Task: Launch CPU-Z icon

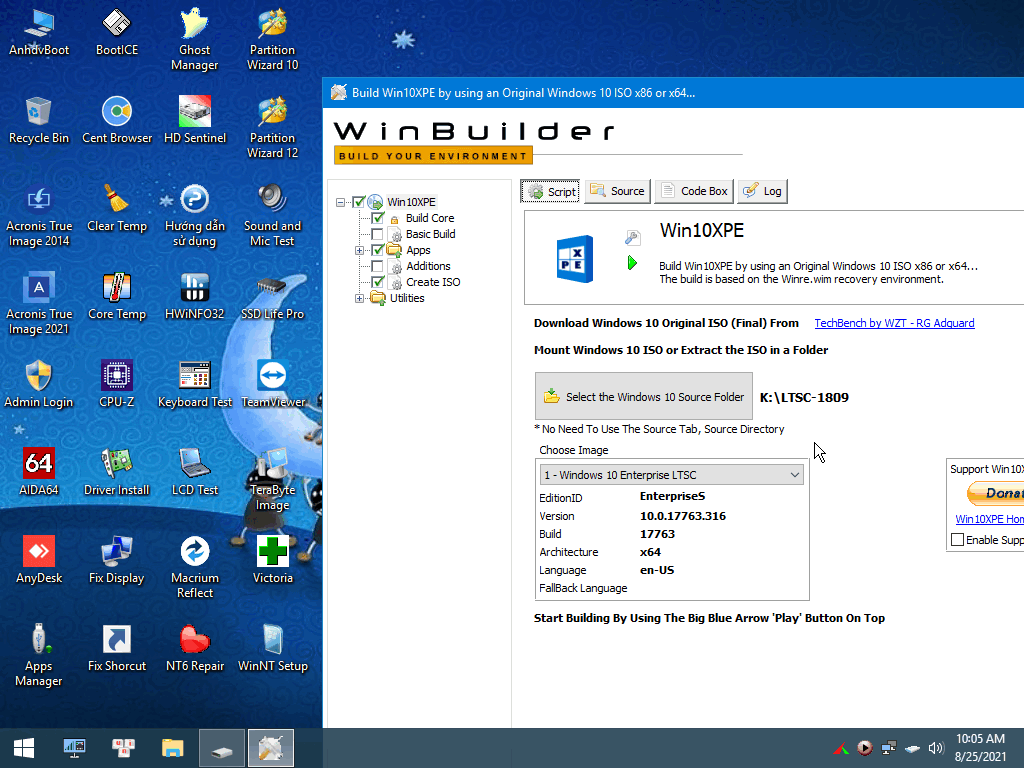Action: point(116,384)
